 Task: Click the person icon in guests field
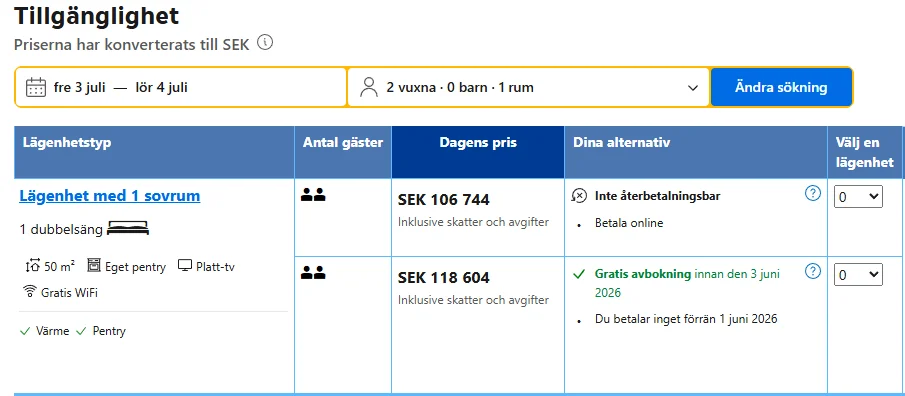[368, 87]
